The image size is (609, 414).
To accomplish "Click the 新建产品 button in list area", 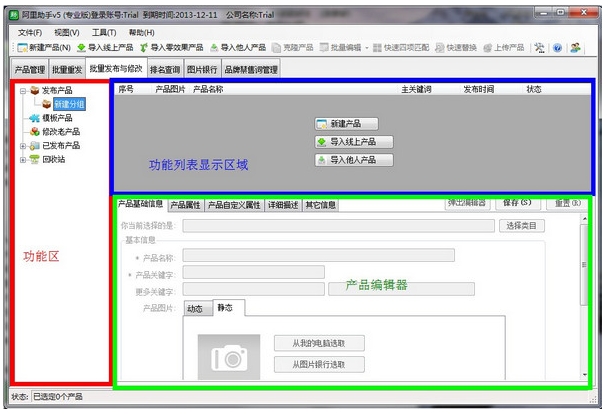I will [x=346, y=124].
